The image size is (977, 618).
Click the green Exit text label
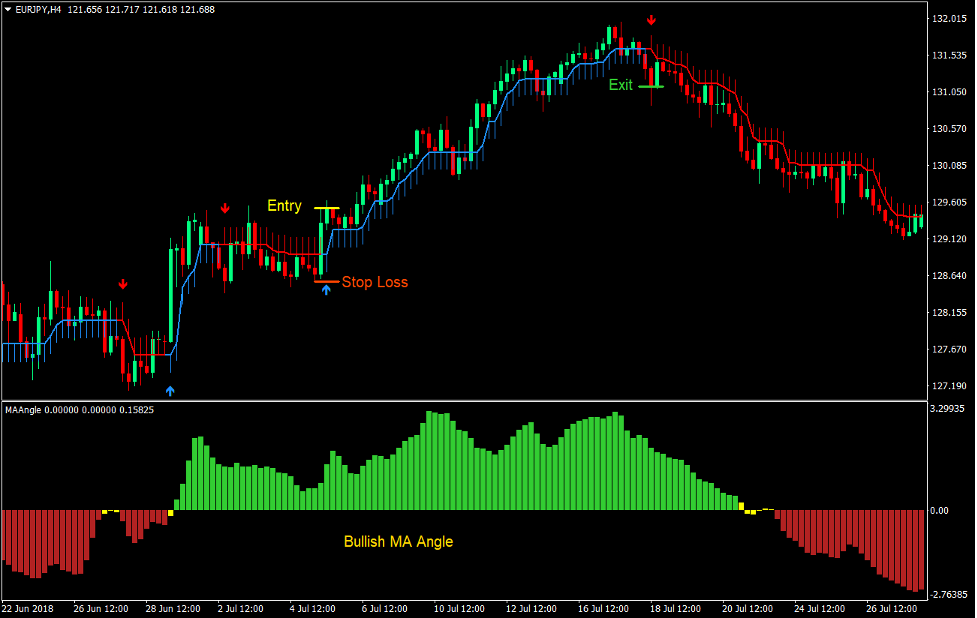point(621,85)
